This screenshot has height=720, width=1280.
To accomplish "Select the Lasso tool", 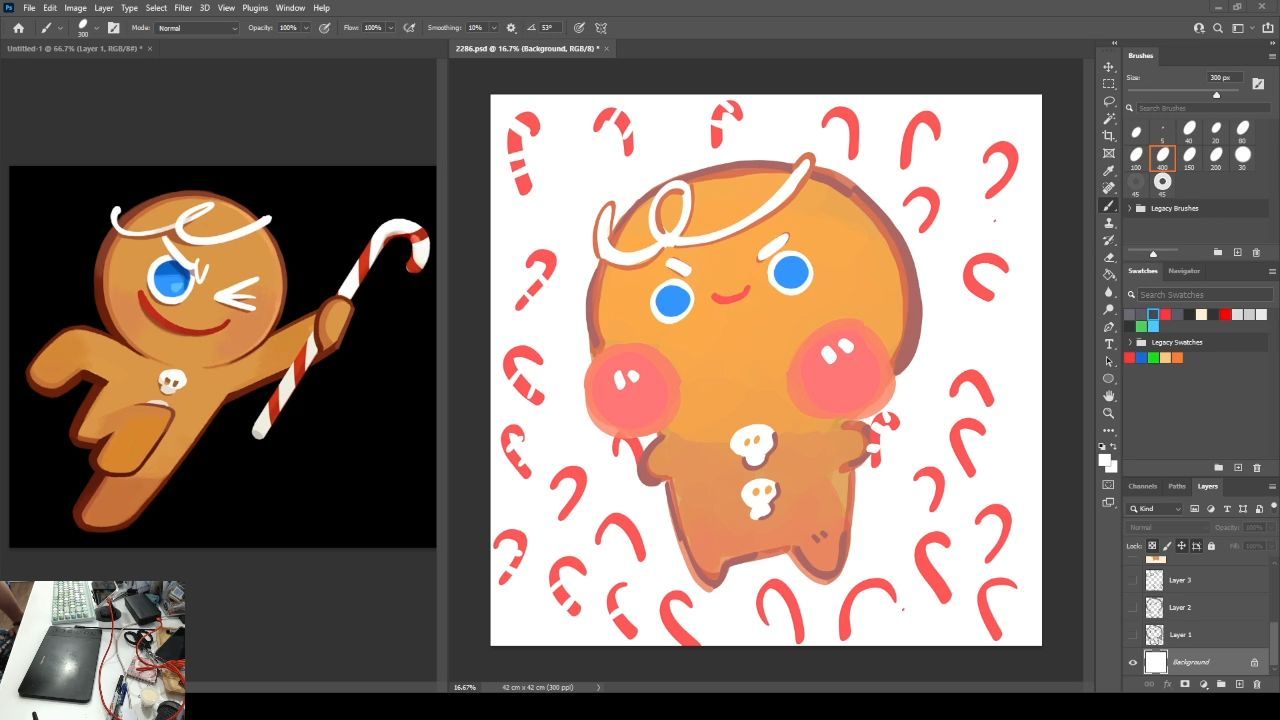I will (1108, 101).
